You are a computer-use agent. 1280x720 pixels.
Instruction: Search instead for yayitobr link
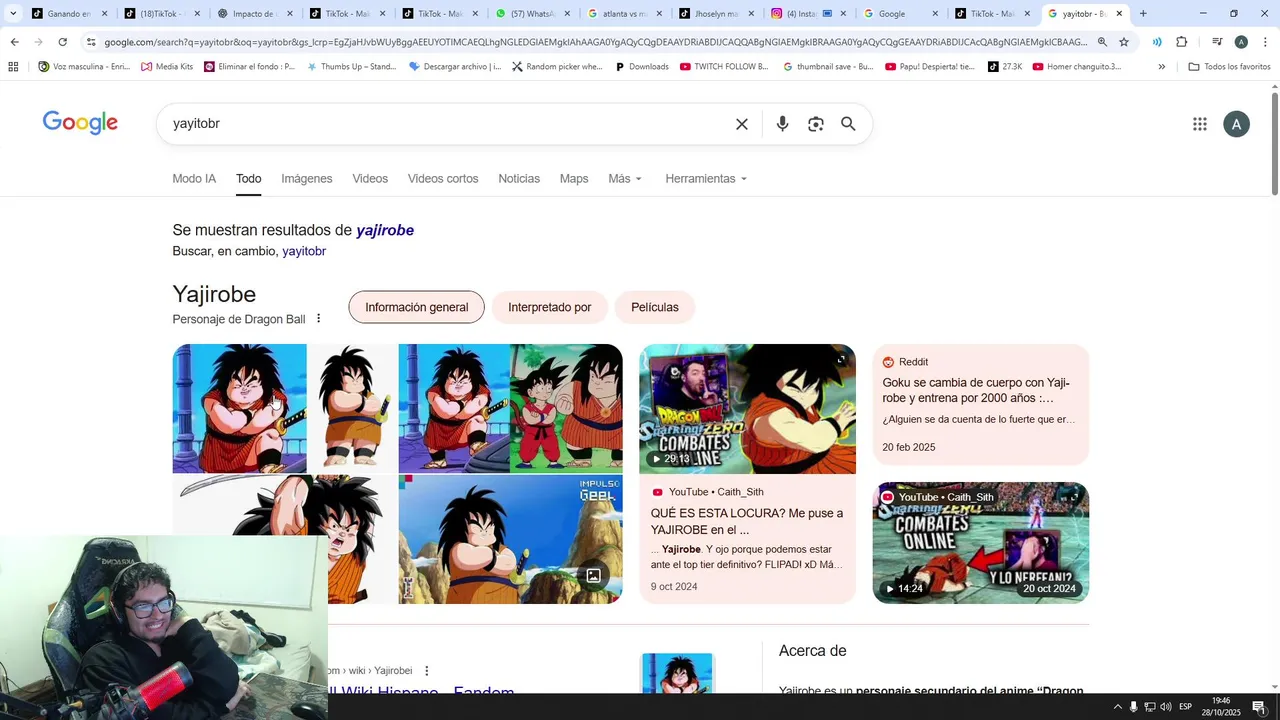[x=304, y=251]
